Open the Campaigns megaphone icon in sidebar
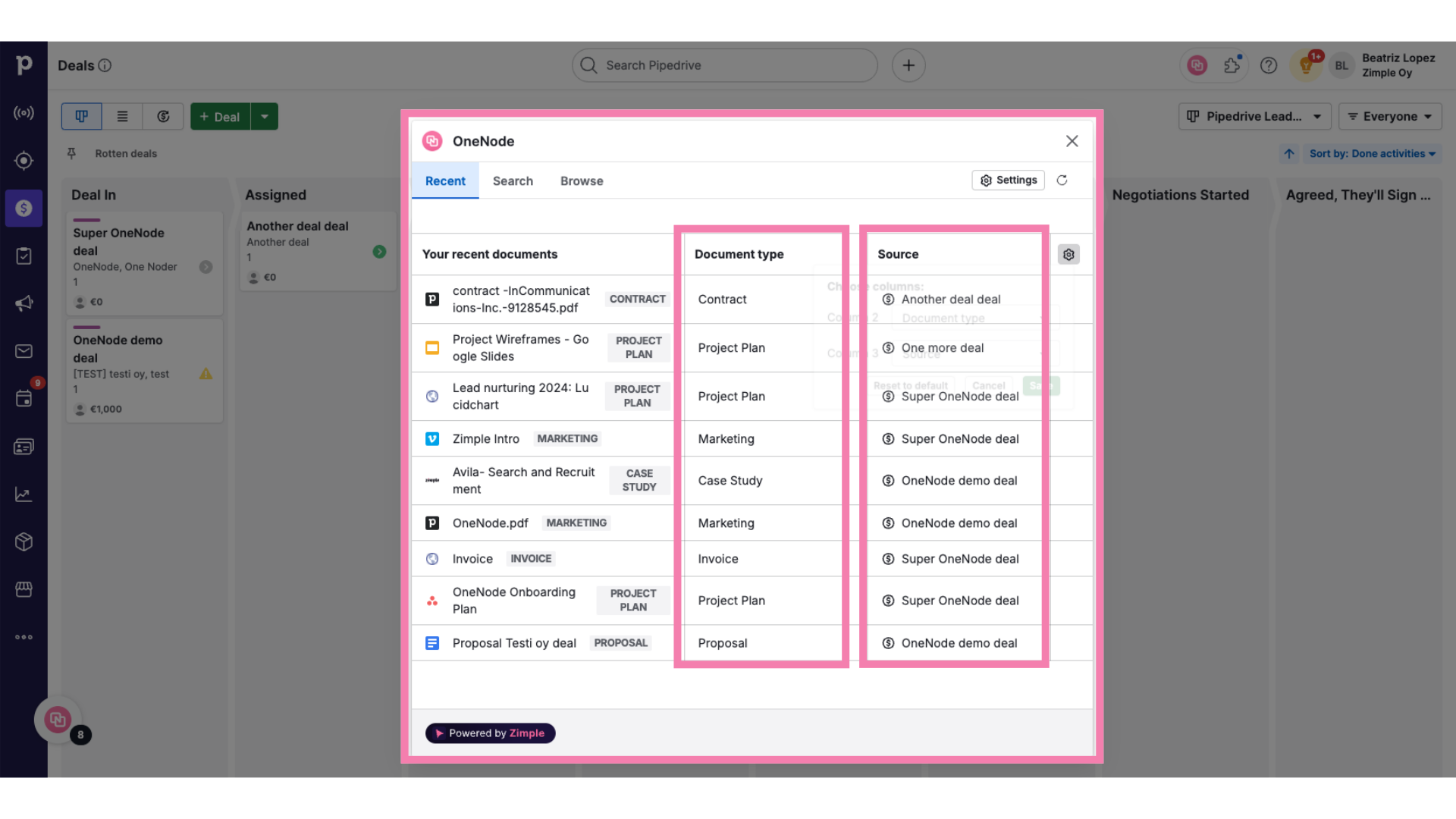1456x819 pixels. click(24, 303)
